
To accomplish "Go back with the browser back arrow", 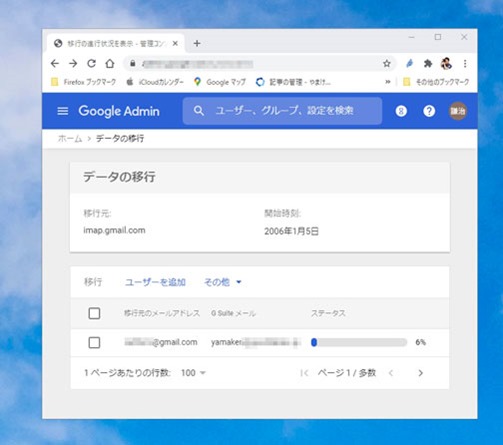I will click(x=55, y=63).
